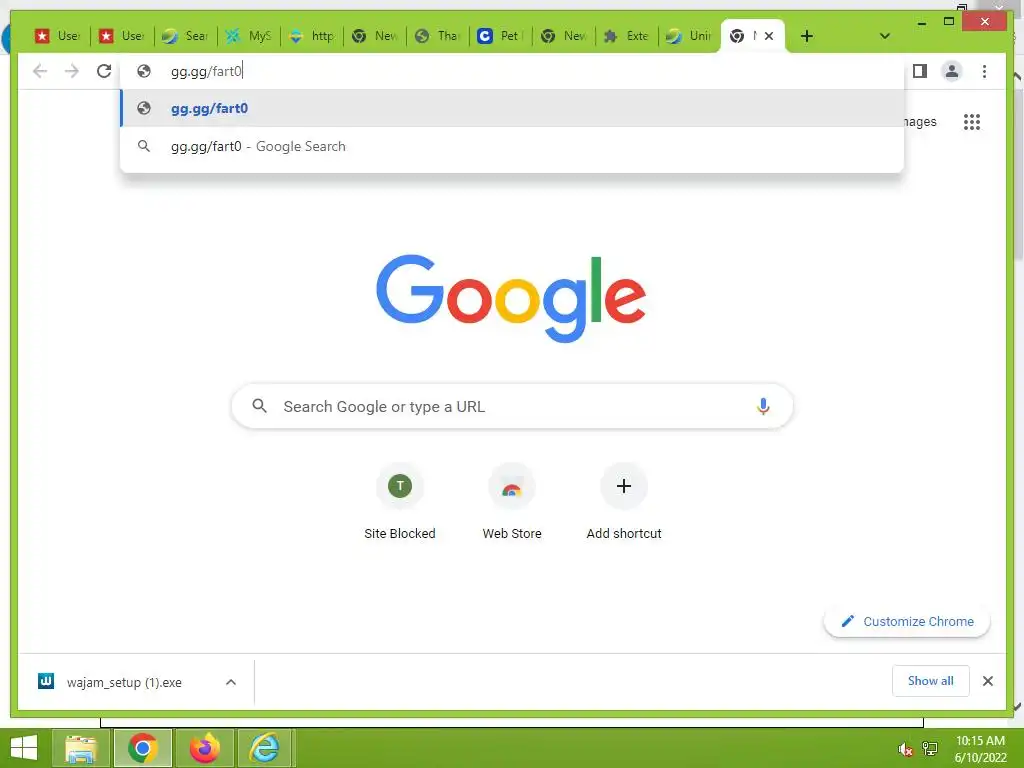Image resolution: width=1024 pixels, height=768 pixels.
Task: Click the Customize Chrome button
Action: click(907, 622)
